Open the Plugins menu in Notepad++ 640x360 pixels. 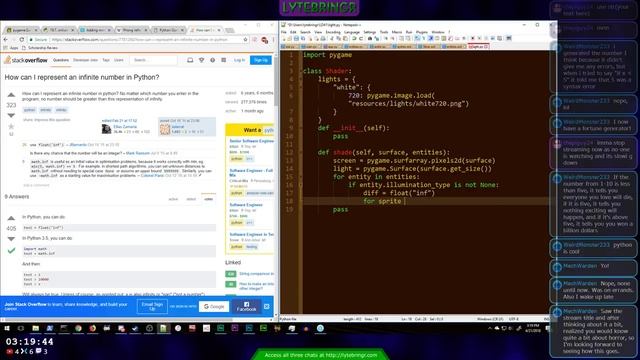pos(422,32)
